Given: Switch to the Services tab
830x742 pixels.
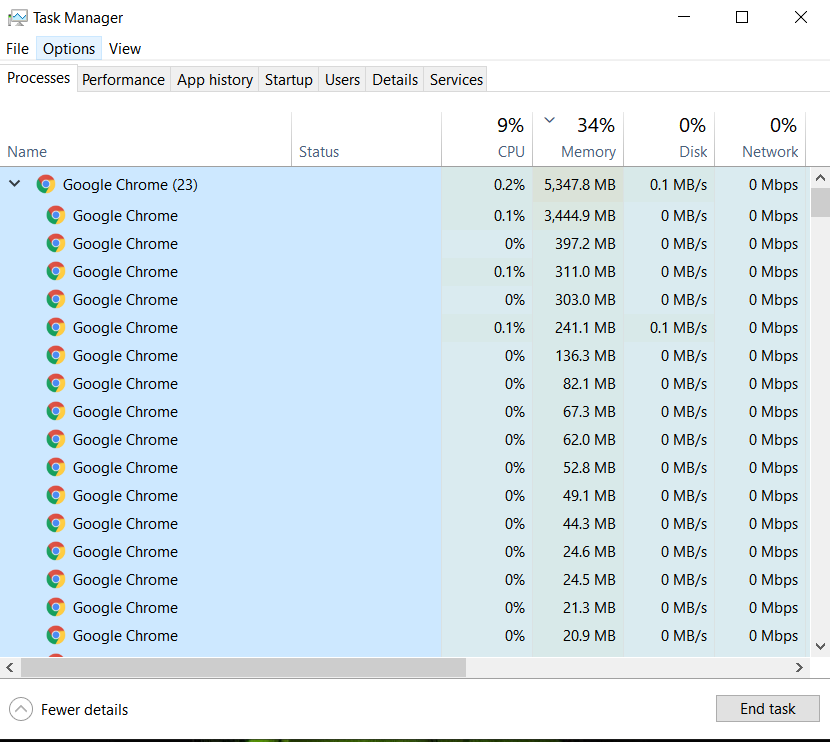Looking at the screenshot, I should 456,79.
